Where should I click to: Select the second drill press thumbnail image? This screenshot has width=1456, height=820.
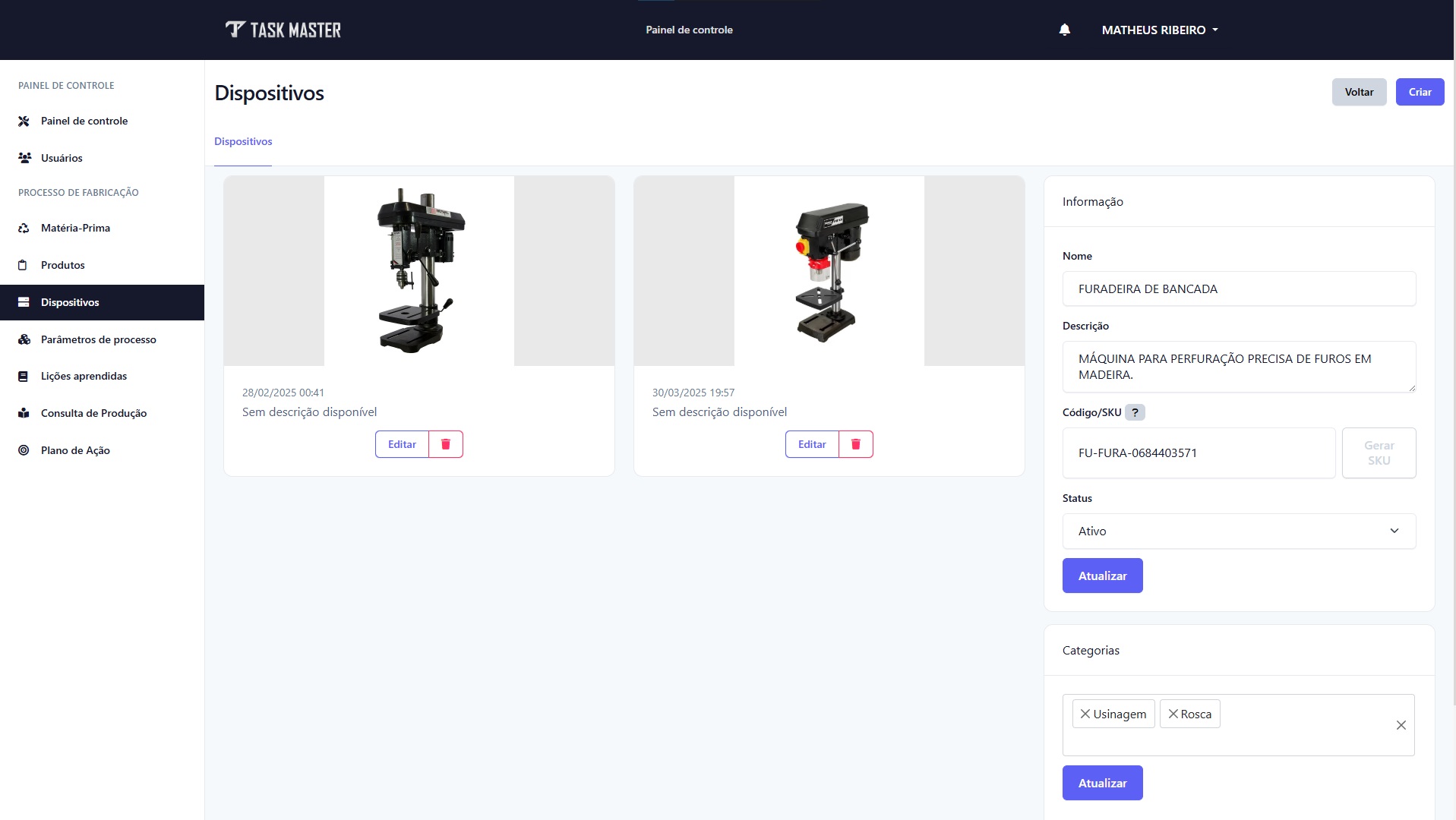pyautogui.click(x=829, y=271)
